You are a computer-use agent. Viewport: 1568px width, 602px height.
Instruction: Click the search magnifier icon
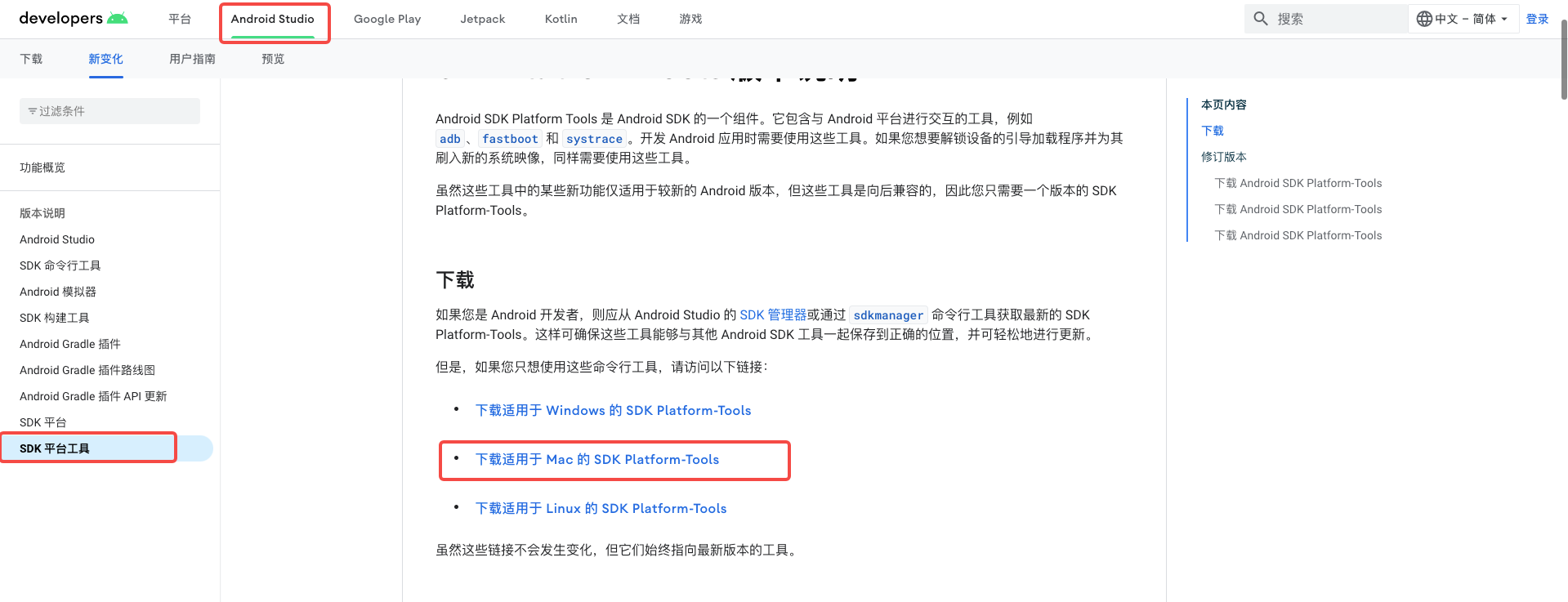click(x=1261, y=19)
